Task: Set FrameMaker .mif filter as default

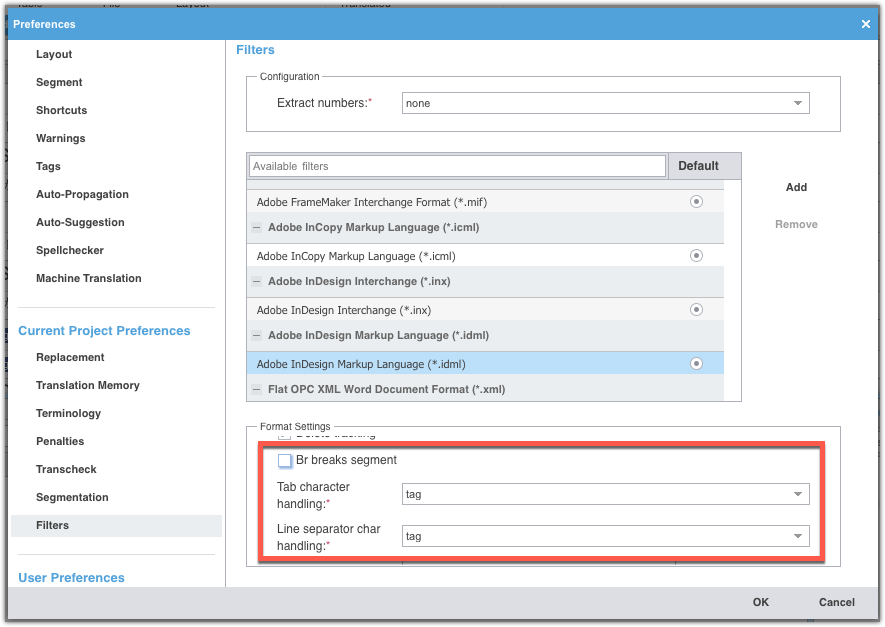Action: [x=696, y=201]
